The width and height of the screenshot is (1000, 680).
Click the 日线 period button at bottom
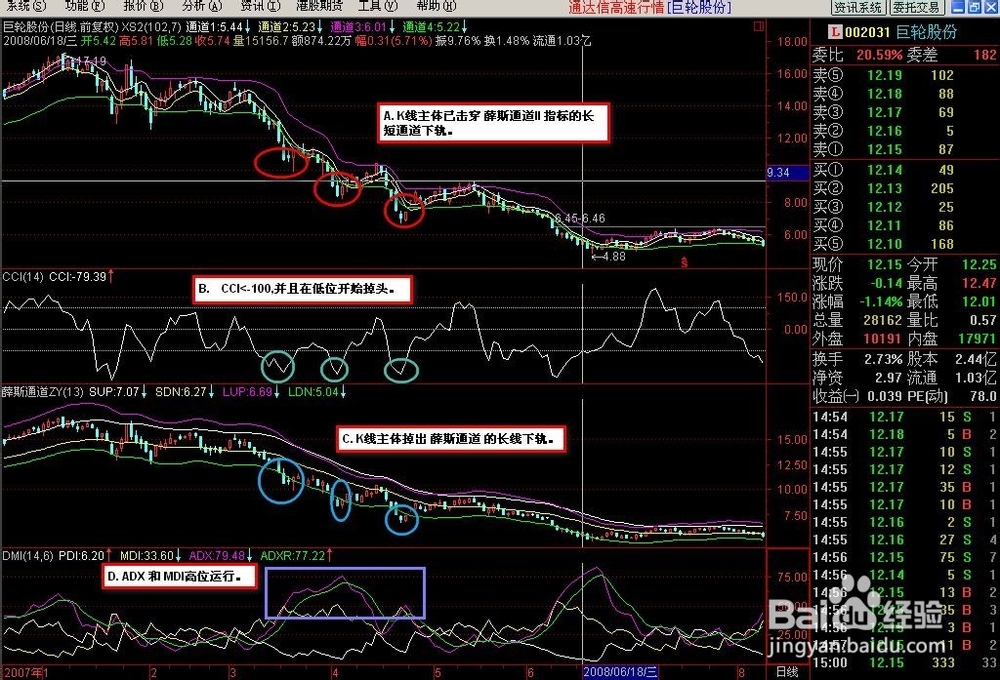(x=787, y=672)
